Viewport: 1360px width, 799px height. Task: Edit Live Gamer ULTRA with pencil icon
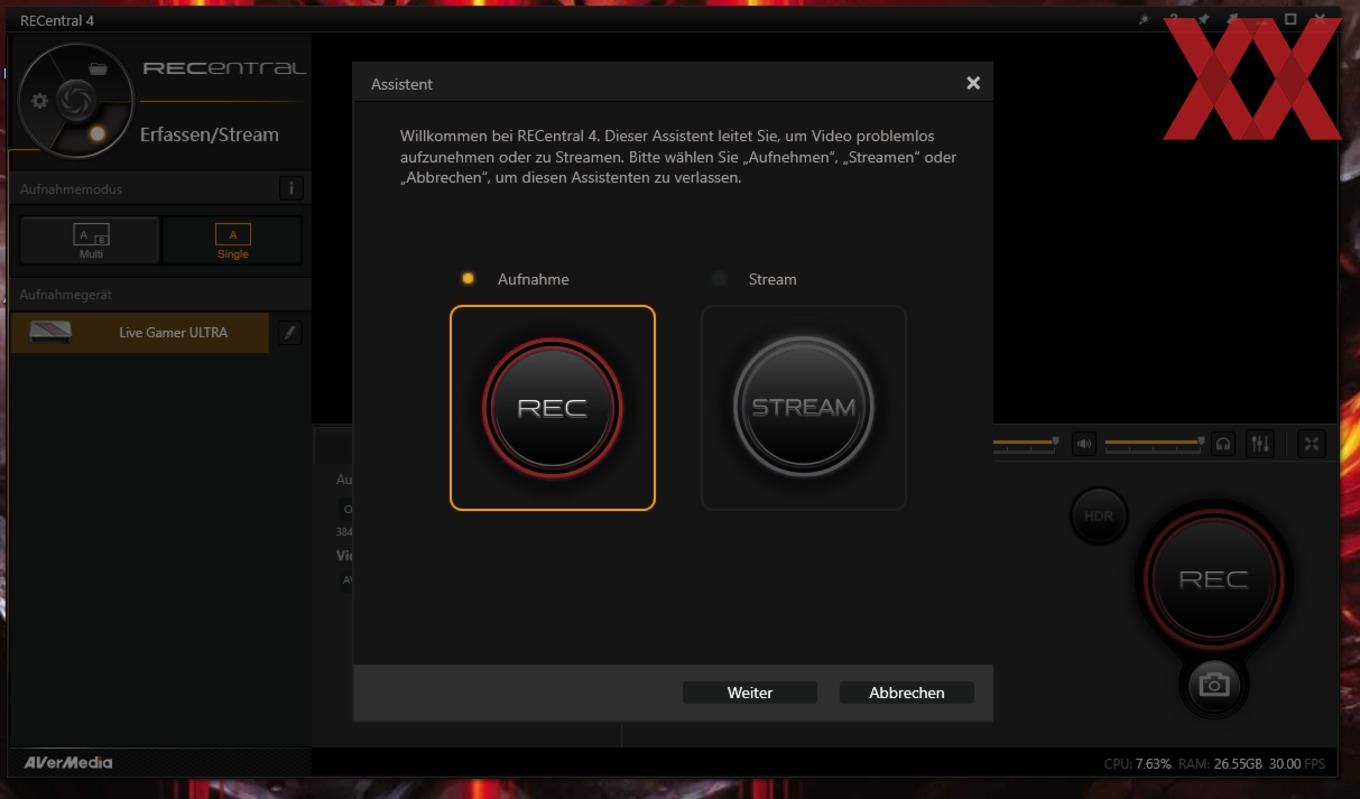290,332
